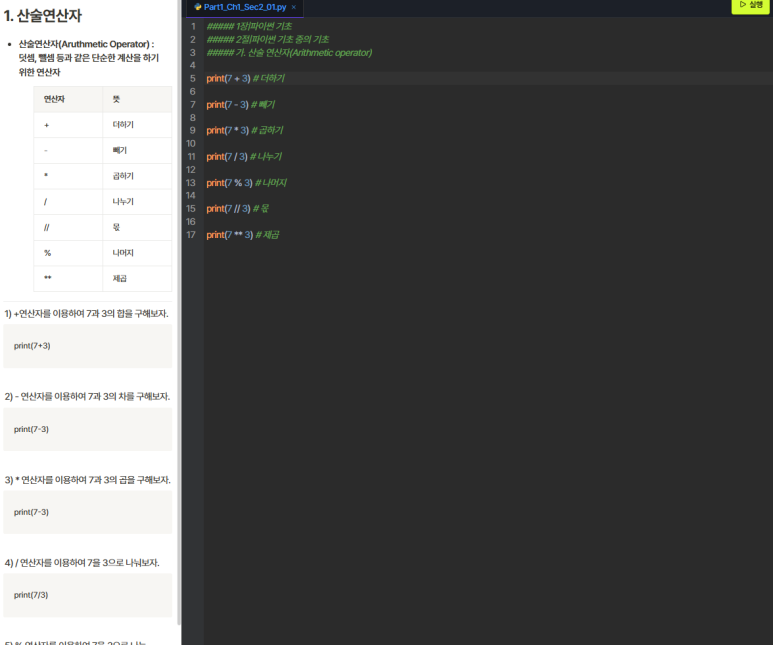This screenshot has width=773, height=645.
Task: Click the comment on editor line 2
Action: pyautogui.click(x=268, y=39)
